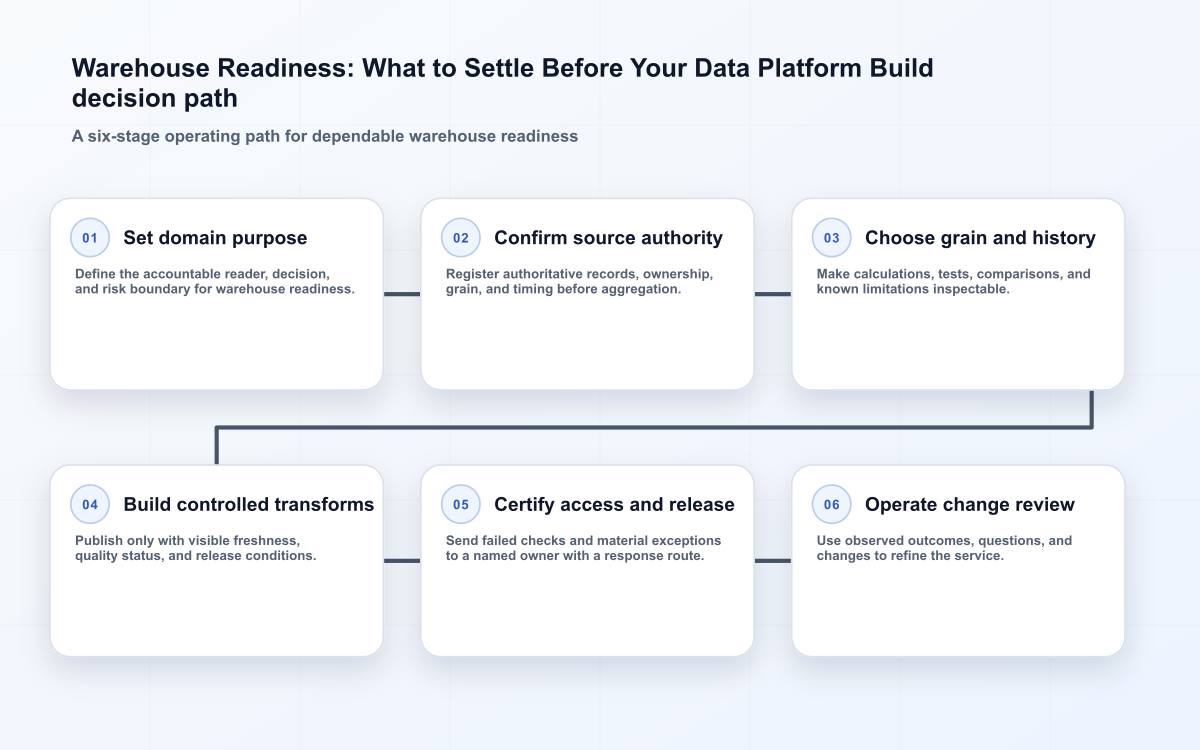
Task: Click the 06 step number badge
Action: (832, 505)
